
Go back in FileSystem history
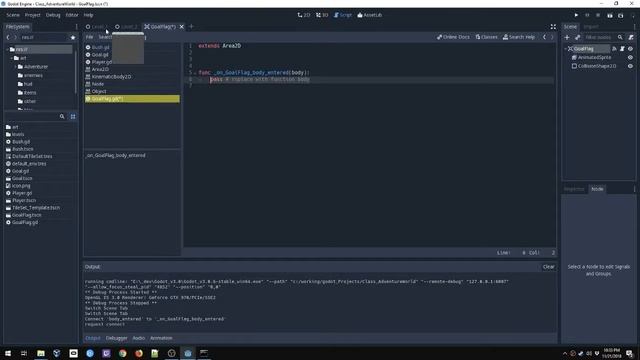click(8, 37)
